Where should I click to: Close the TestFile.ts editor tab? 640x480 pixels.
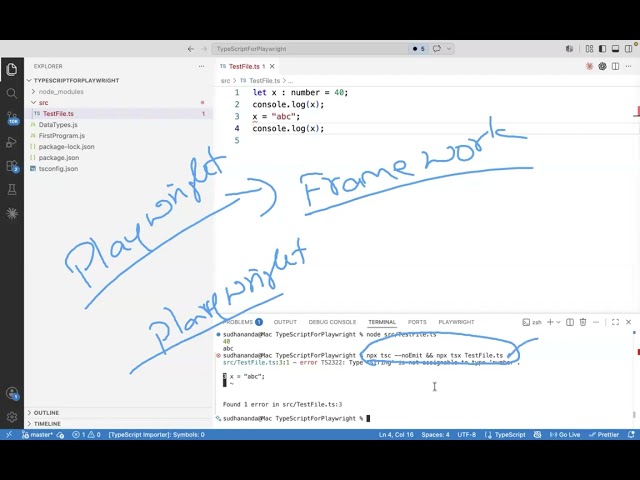(272, 66)
